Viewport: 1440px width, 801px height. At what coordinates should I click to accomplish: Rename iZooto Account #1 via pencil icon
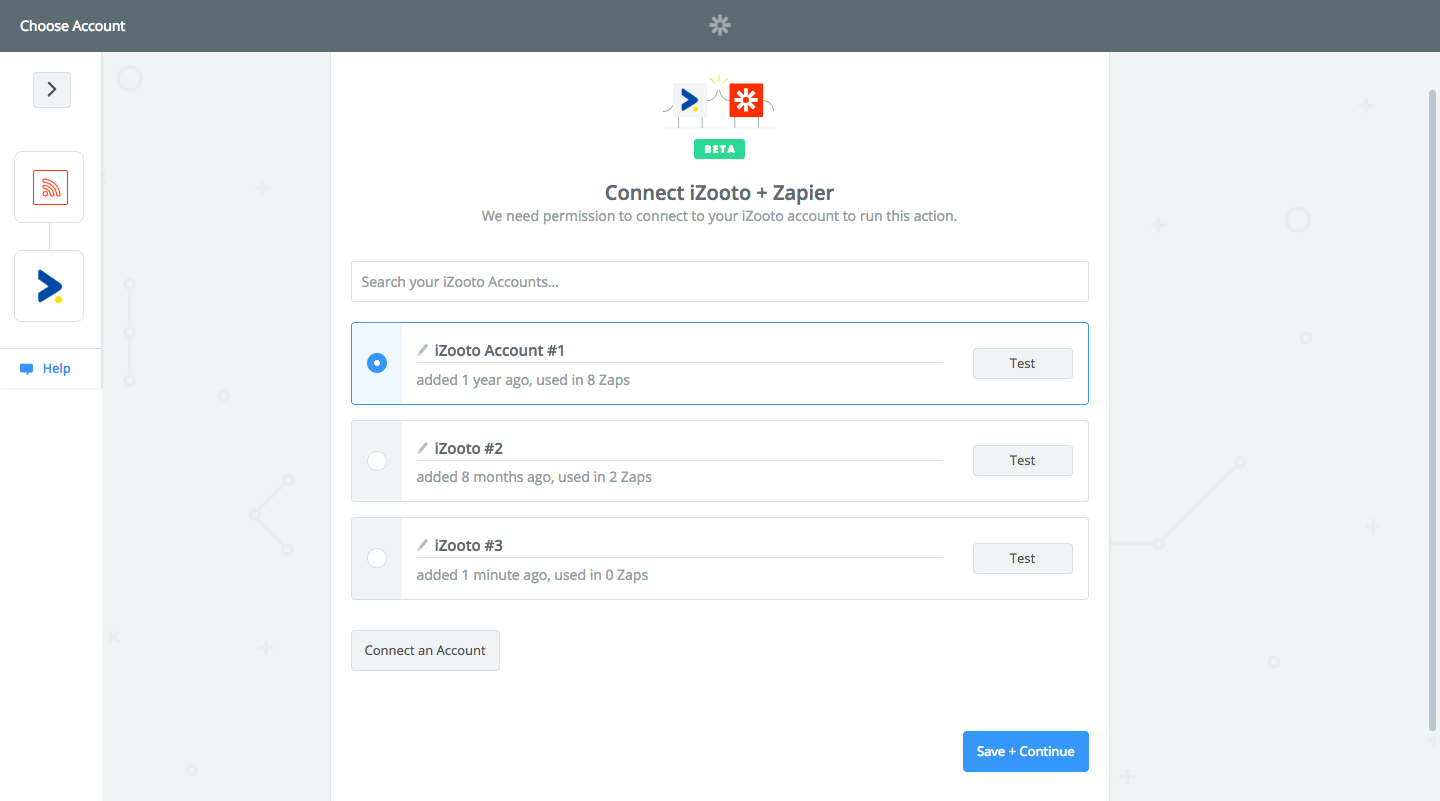coord(423,350)
